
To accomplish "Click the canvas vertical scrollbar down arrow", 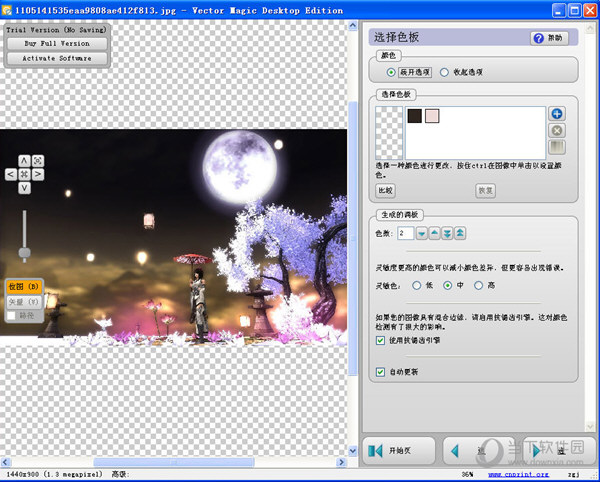I will (x=353, y=451).
